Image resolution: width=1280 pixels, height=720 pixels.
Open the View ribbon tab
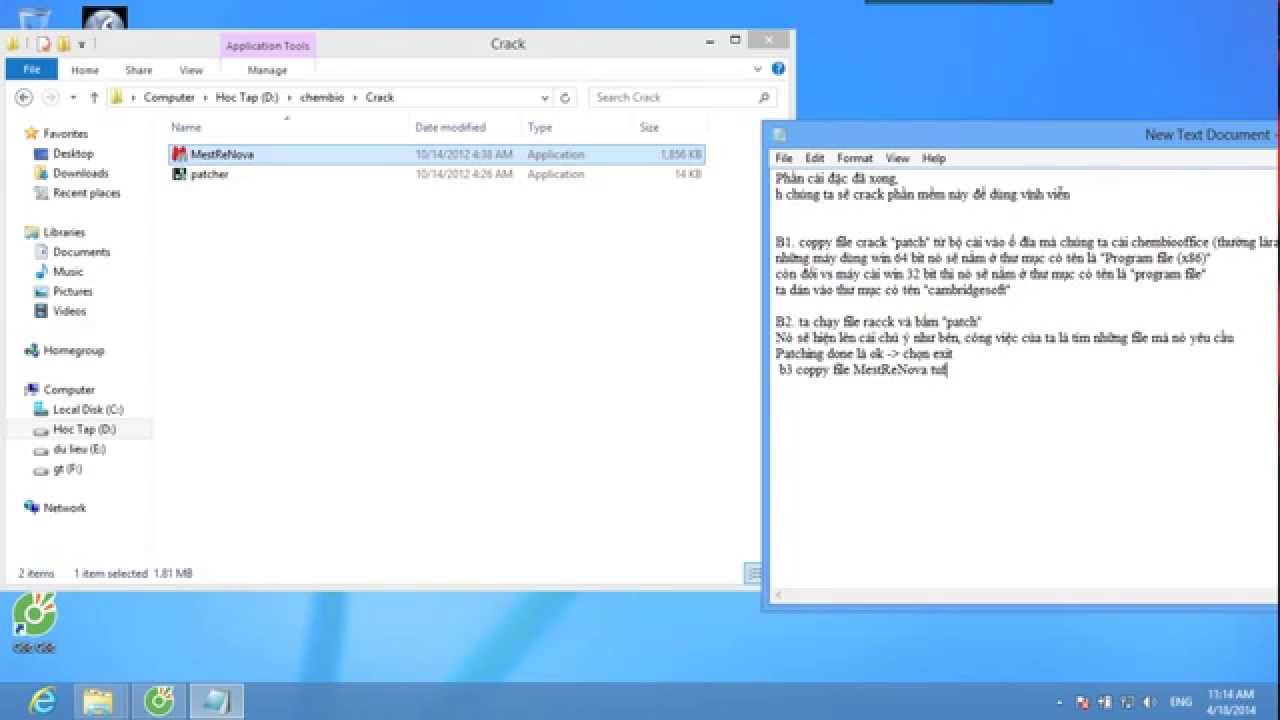point(191,70)
